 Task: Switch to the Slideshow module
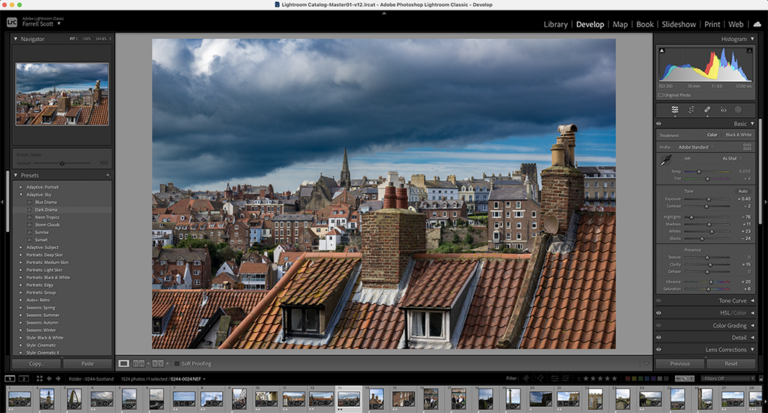click(x=679, y=24)
